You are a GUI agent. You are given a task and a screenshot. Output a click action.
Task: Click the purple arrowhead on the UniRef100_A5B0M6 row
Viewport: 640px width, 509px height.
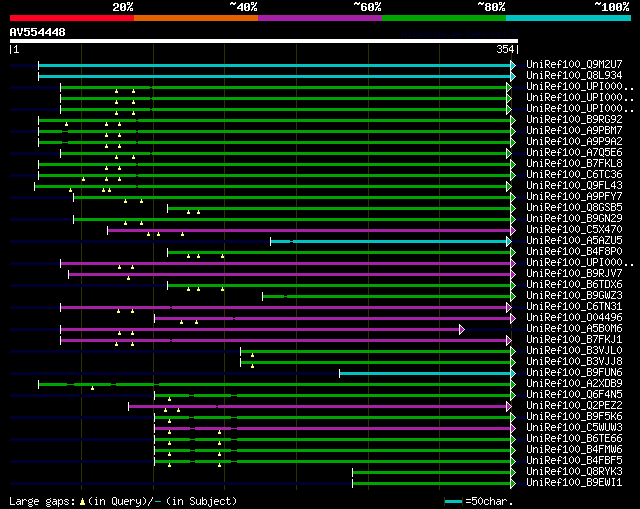coord(462,329)
